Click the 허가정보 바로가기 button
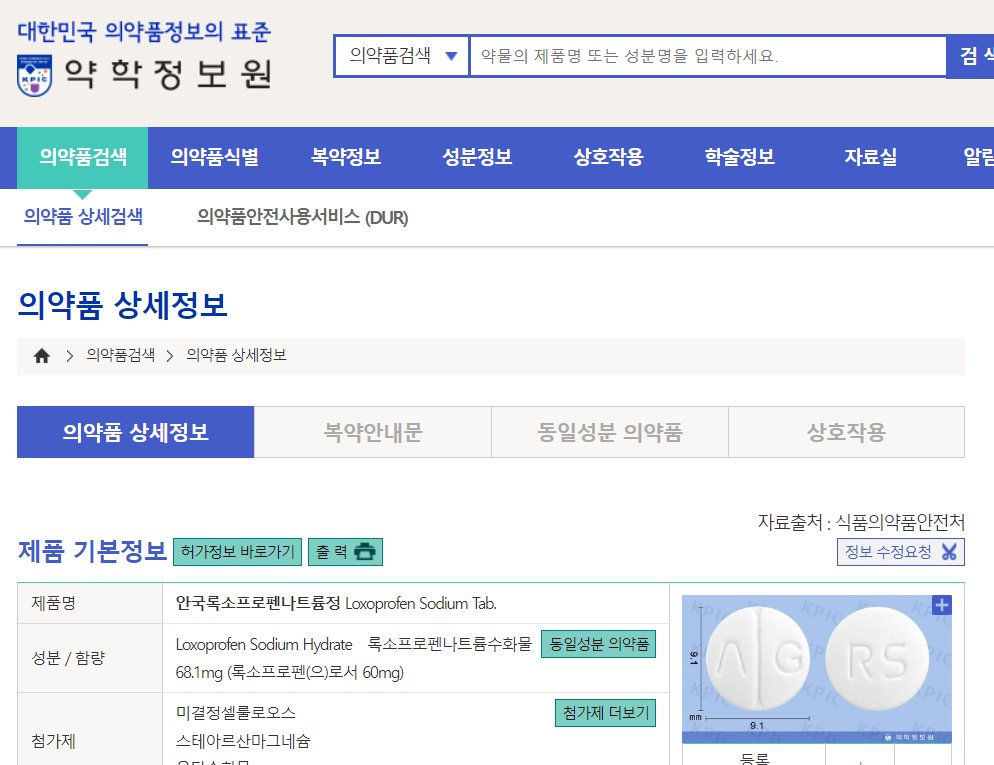Image resolution: width=994 pixels, height=765 pixels. click(x=237, y=551)
